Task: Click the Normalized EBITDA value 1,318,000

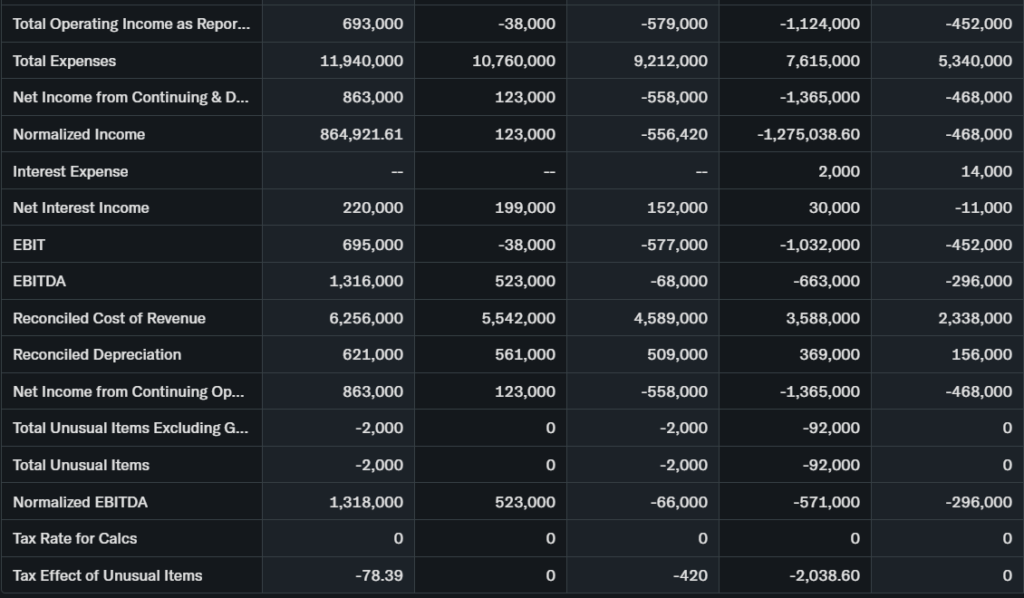Action: [366, 502]
